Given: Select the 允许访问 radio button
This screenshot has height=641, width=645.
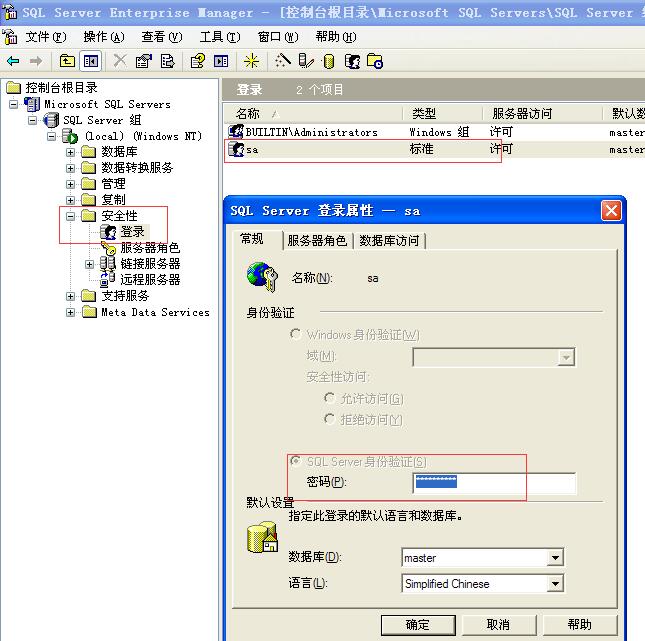Looking at the screenshot, I should 329,398.
